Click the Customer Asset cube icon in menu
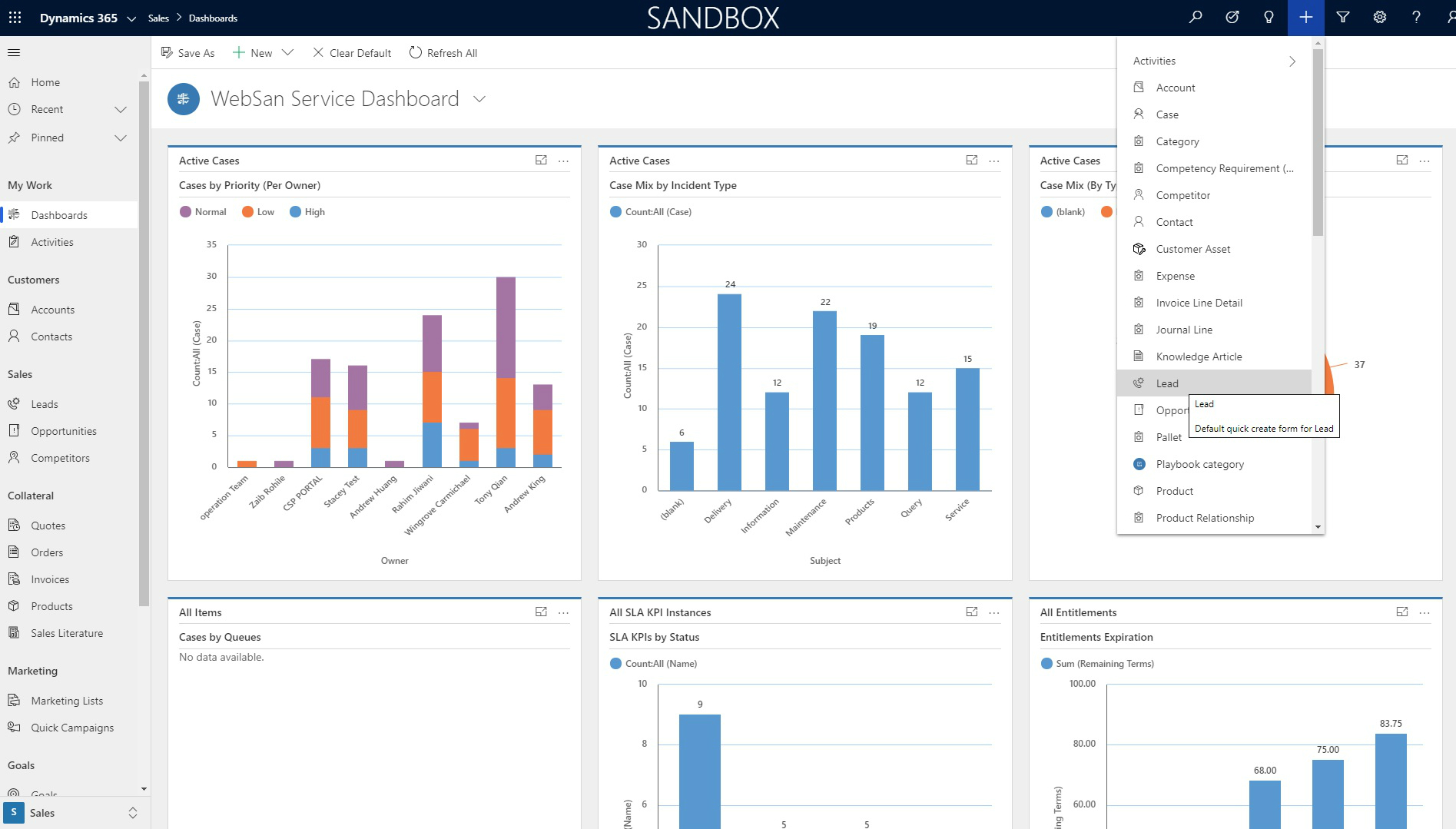 tap(1139, 249)
